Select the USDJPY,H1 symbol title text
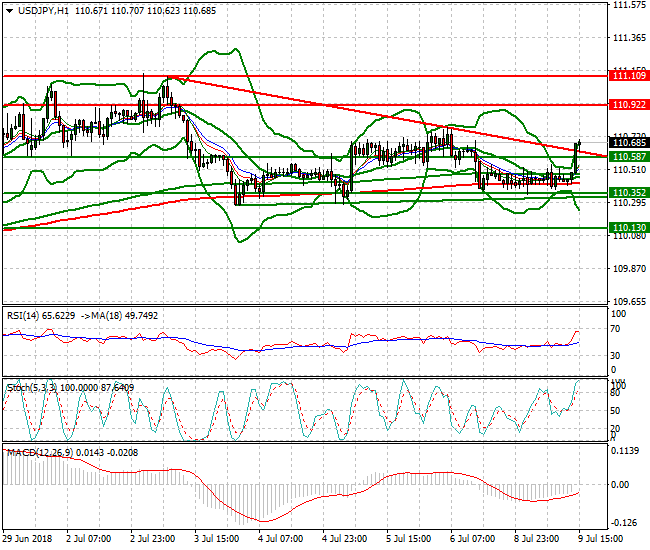This screenshot has width=650, height=550. (x=43, y=11)
